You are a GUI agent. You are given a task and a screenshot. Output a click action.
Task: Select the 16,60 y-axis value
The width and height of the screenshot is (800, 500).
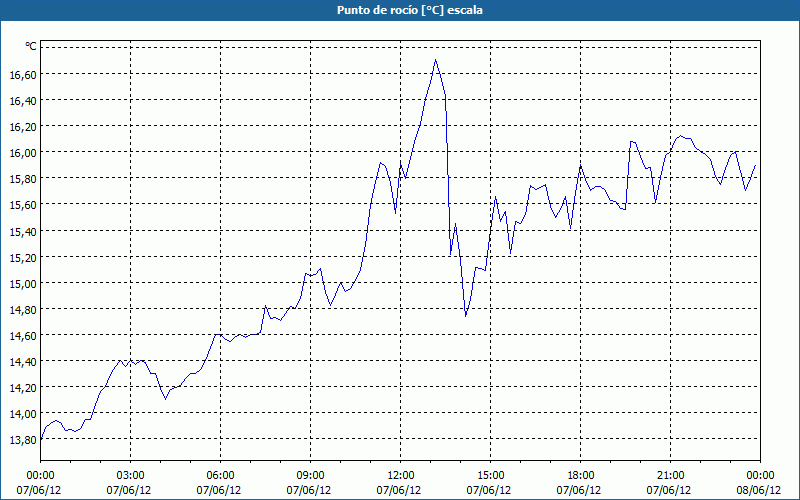pyautogui.click(x=23, y=74)
